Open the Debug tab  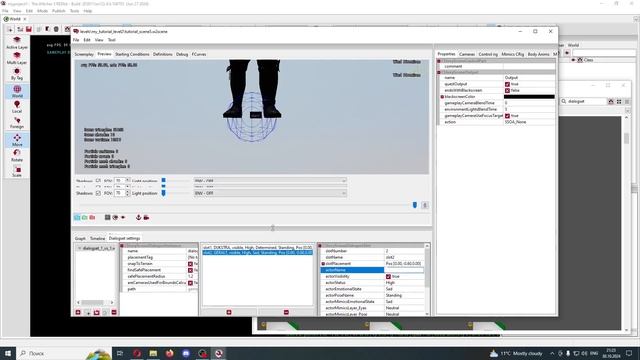click(182, 54)
